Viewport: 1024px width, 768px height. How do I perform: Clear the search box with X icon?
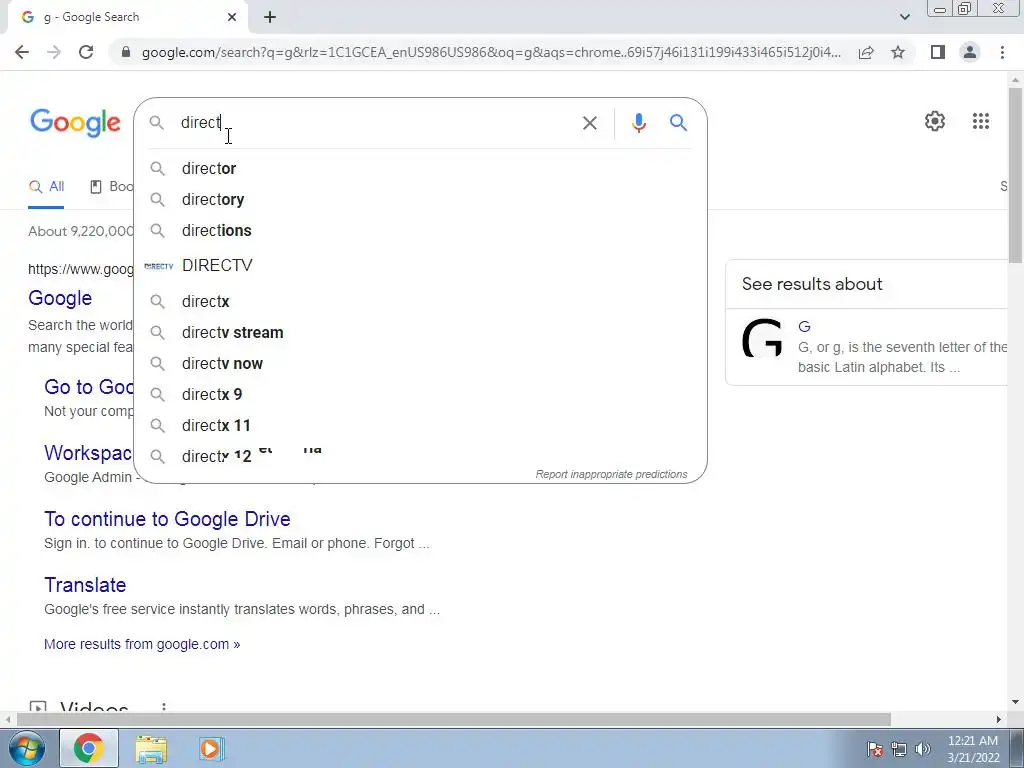589,123
